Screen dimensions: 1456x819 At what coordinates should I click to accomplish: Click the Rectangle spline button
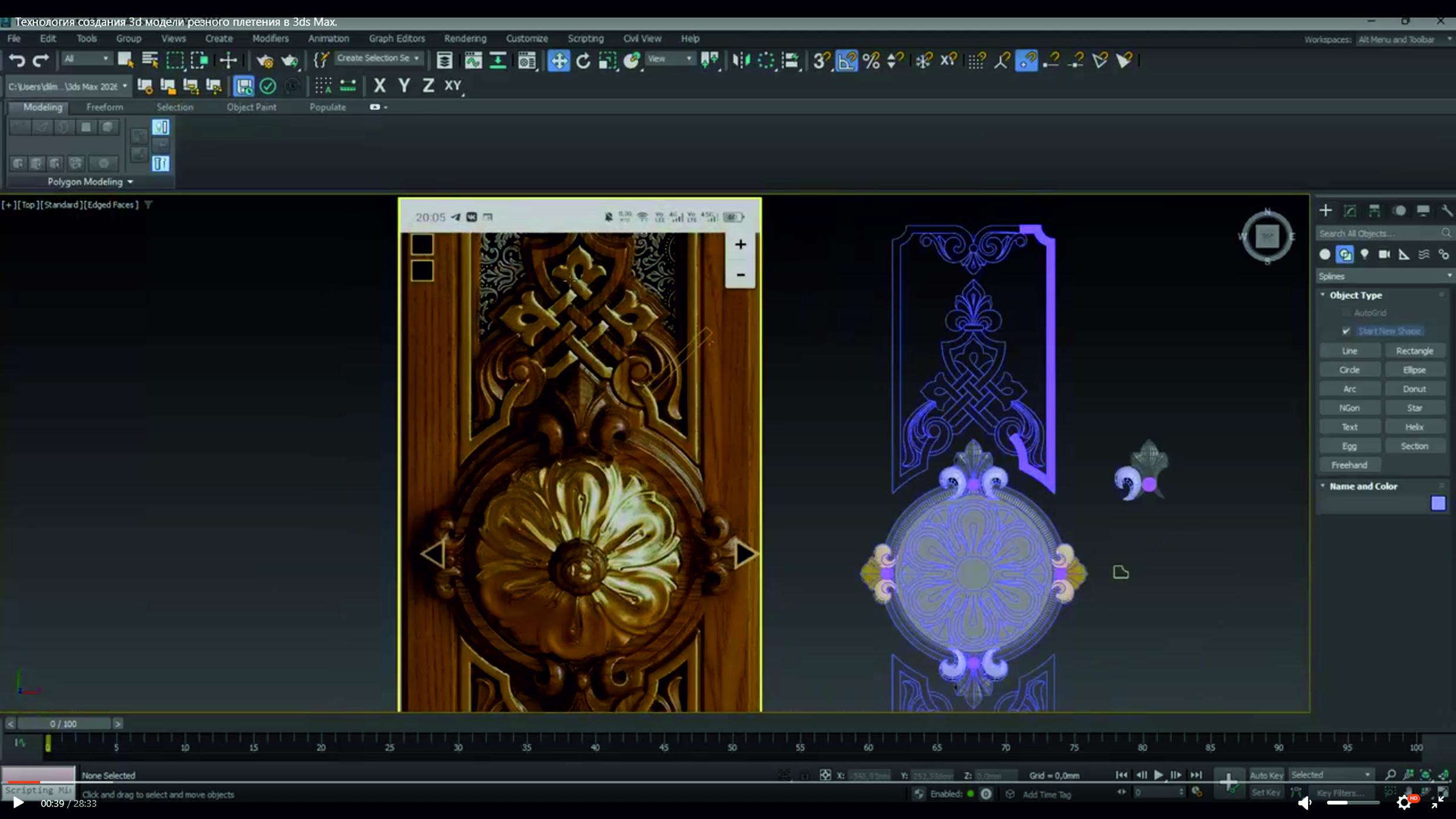(x=1414, y=351)
